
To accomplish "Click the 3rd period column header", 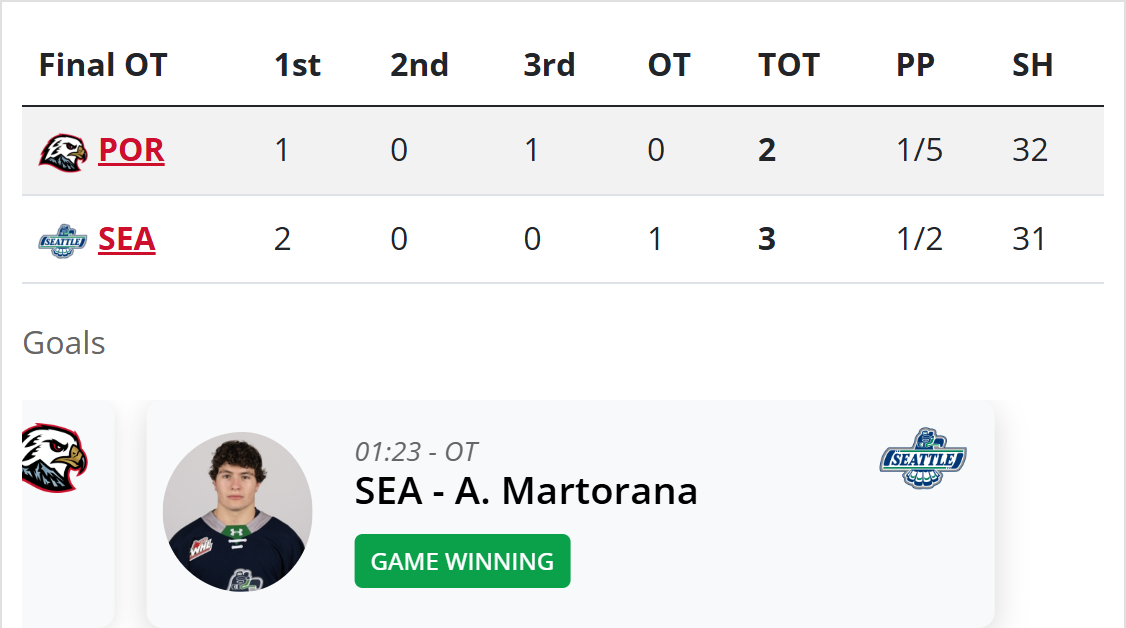I will [x=549, y=66].
